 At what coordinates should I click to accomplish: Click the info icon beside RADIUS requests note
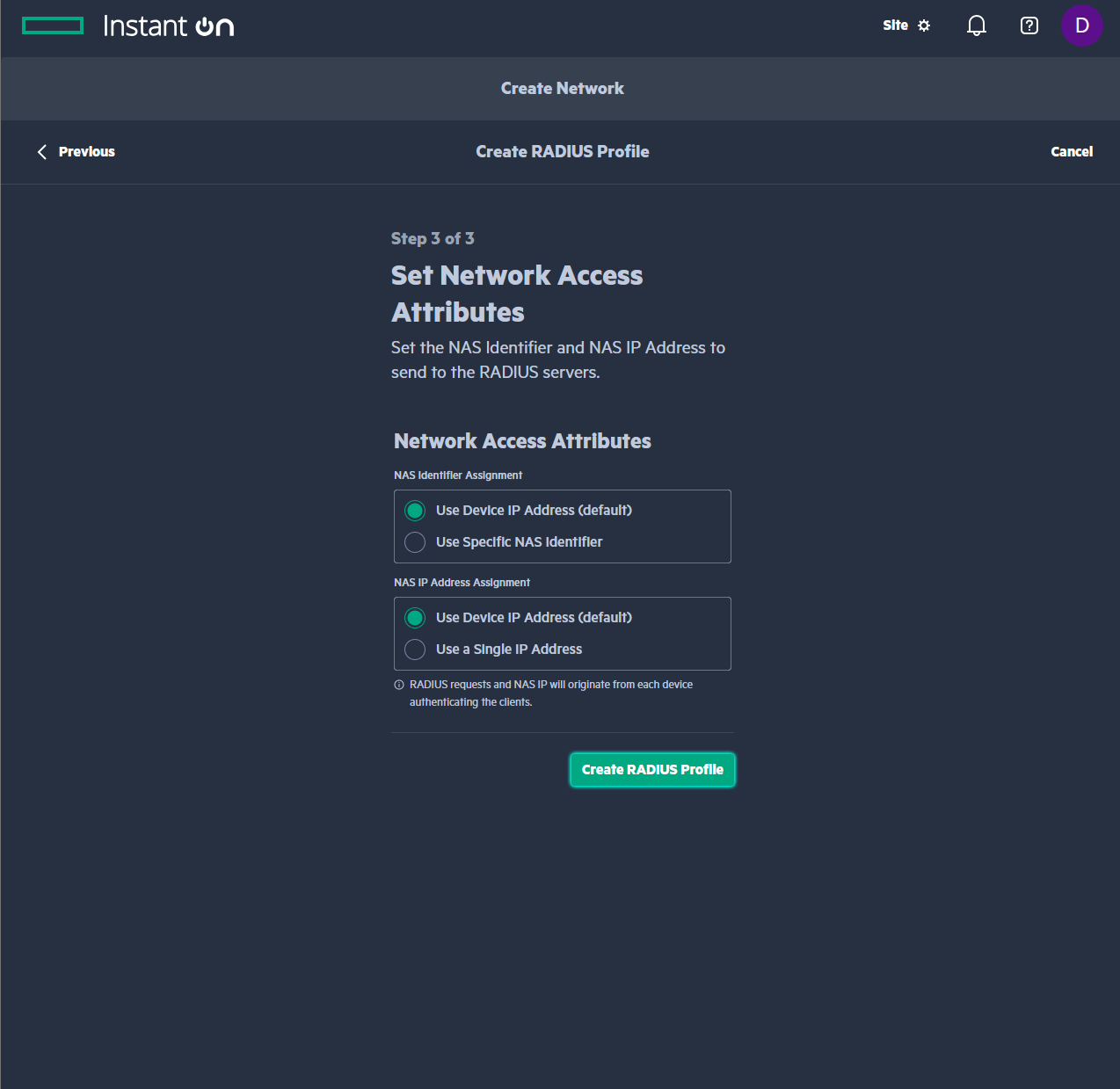[399, 685]
